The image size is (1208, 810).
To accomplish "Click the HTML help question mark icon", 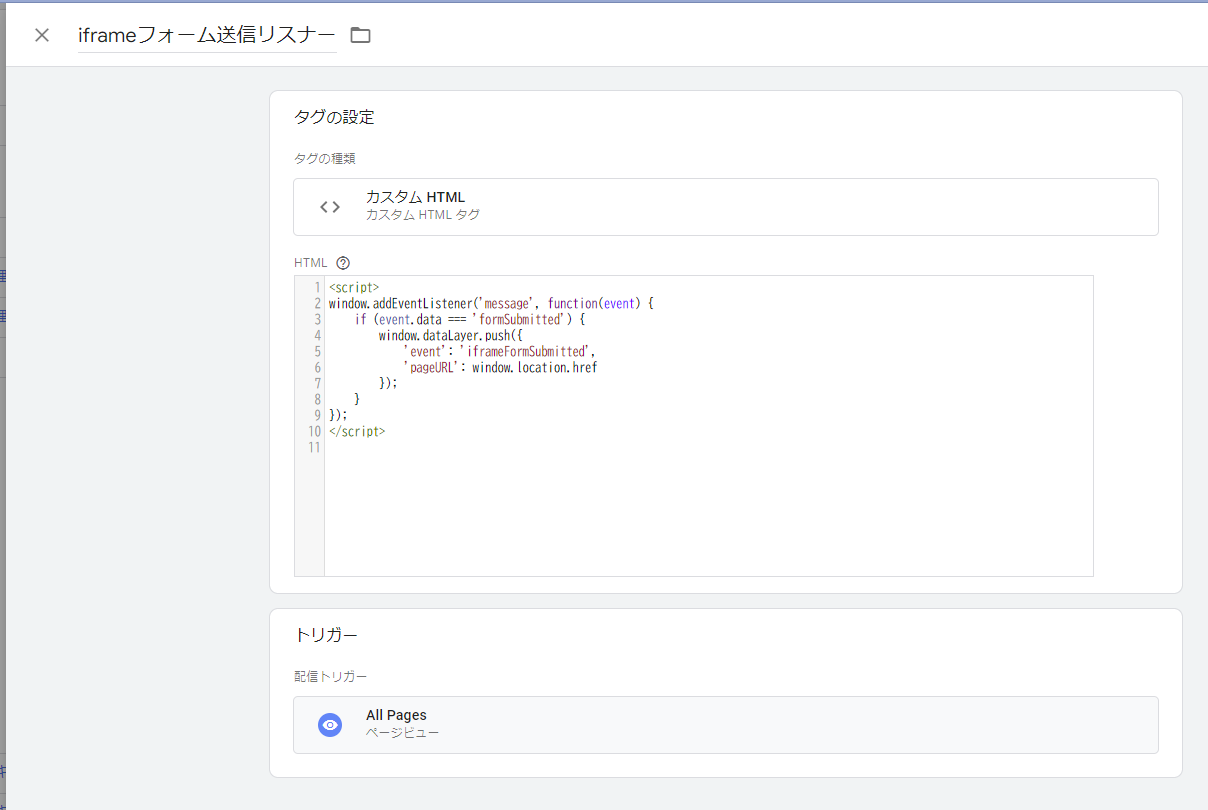I will coord(342,262).
